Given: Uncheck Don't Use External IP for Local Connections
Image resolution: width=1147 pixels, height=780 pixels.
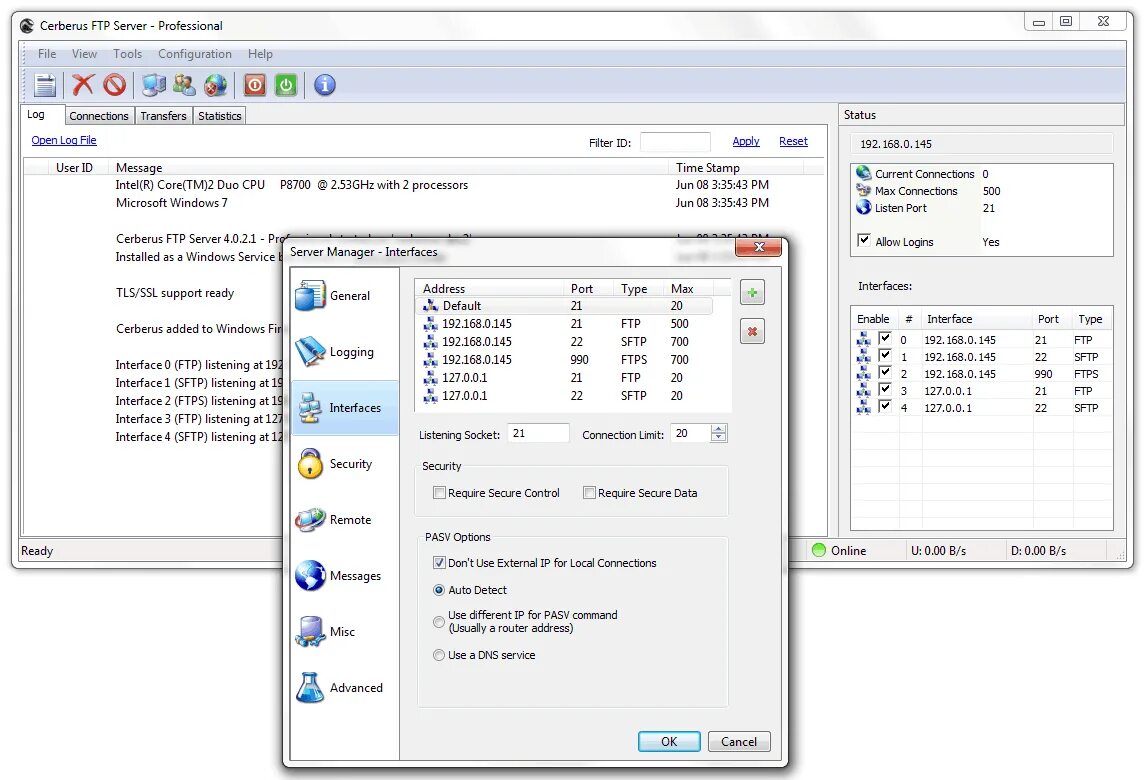Looking at the screenshot, I should click(x=439, y=563).
